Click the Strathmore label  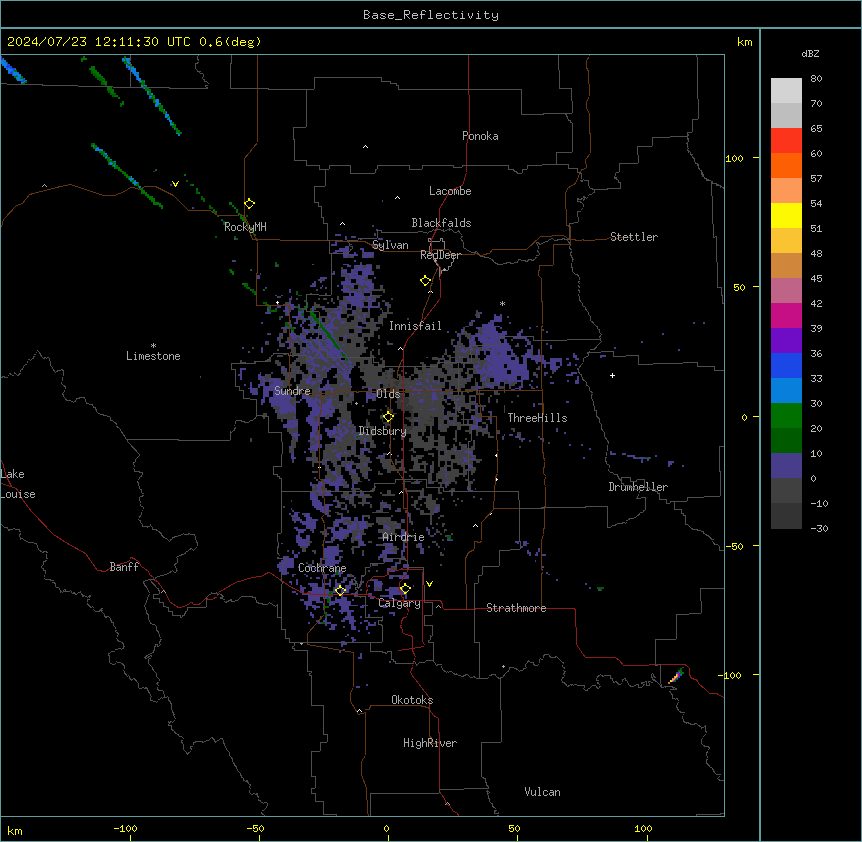516,608
